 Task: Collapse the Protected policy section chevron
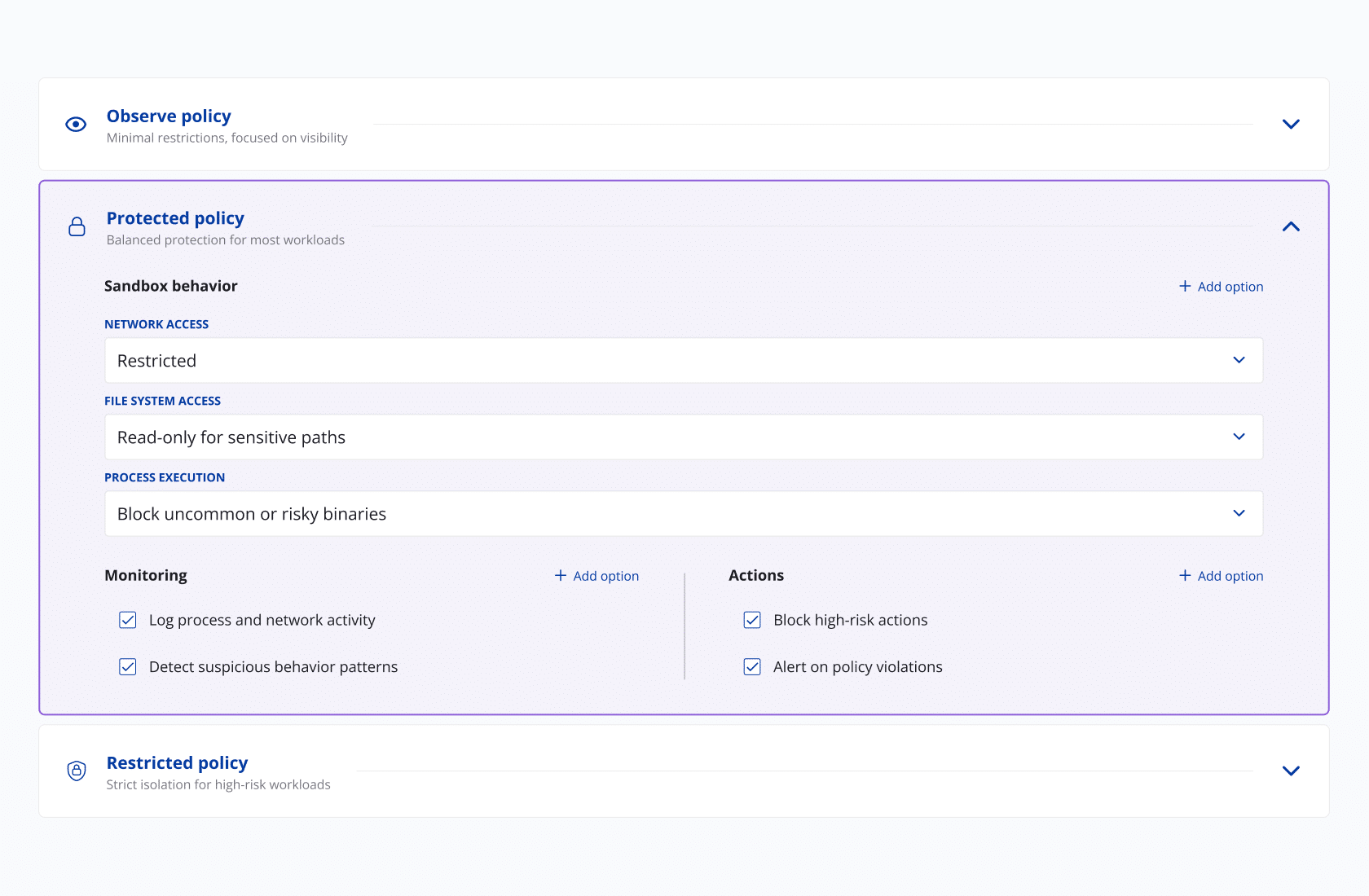click(x=1291, y=226)
